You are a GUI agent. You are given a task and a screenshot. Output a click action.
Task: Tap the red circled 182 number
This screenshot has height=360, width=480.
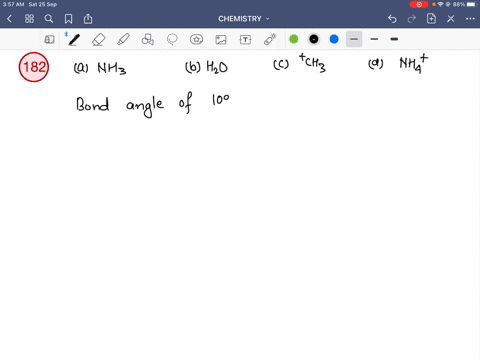click(34, 67)
